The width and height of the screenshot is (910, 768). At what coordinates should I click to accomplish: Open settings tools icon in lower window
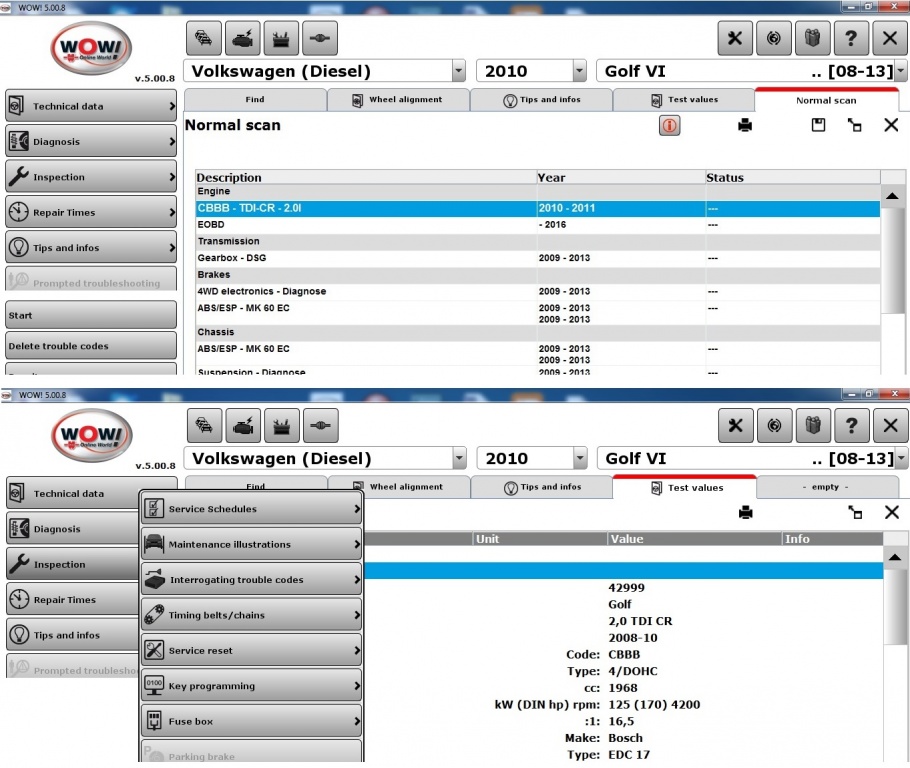point(735,426)
